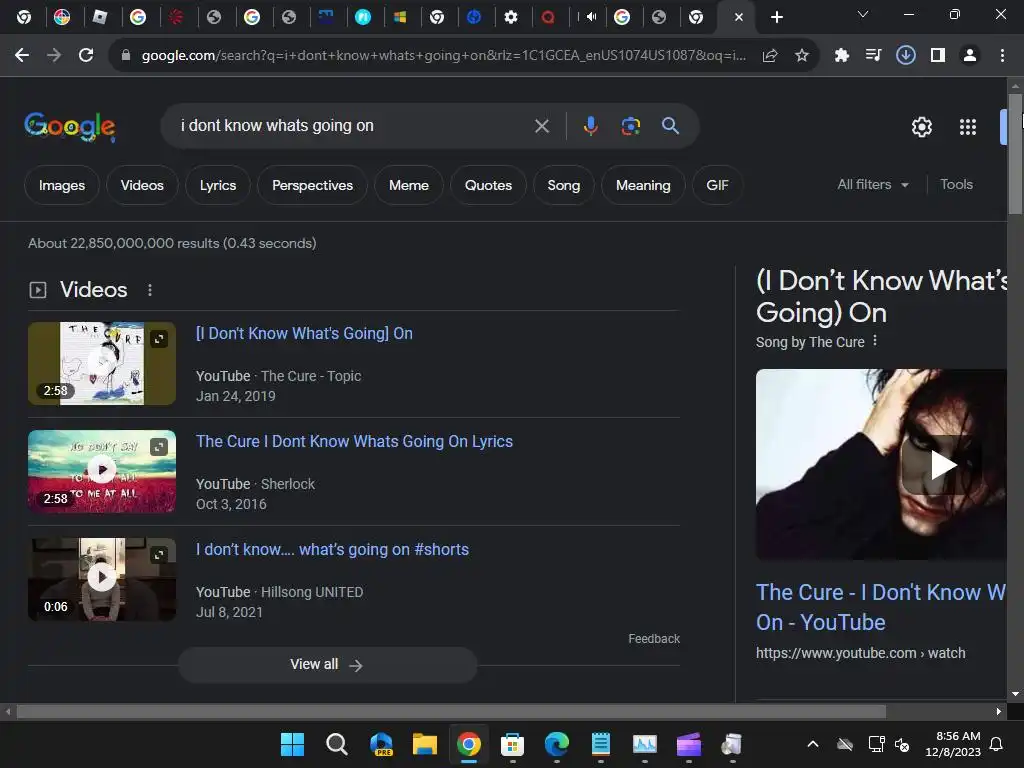The image size is (1024, 768).
Task: Expand preview of The Cure Topic video
Action: point(159,339)
